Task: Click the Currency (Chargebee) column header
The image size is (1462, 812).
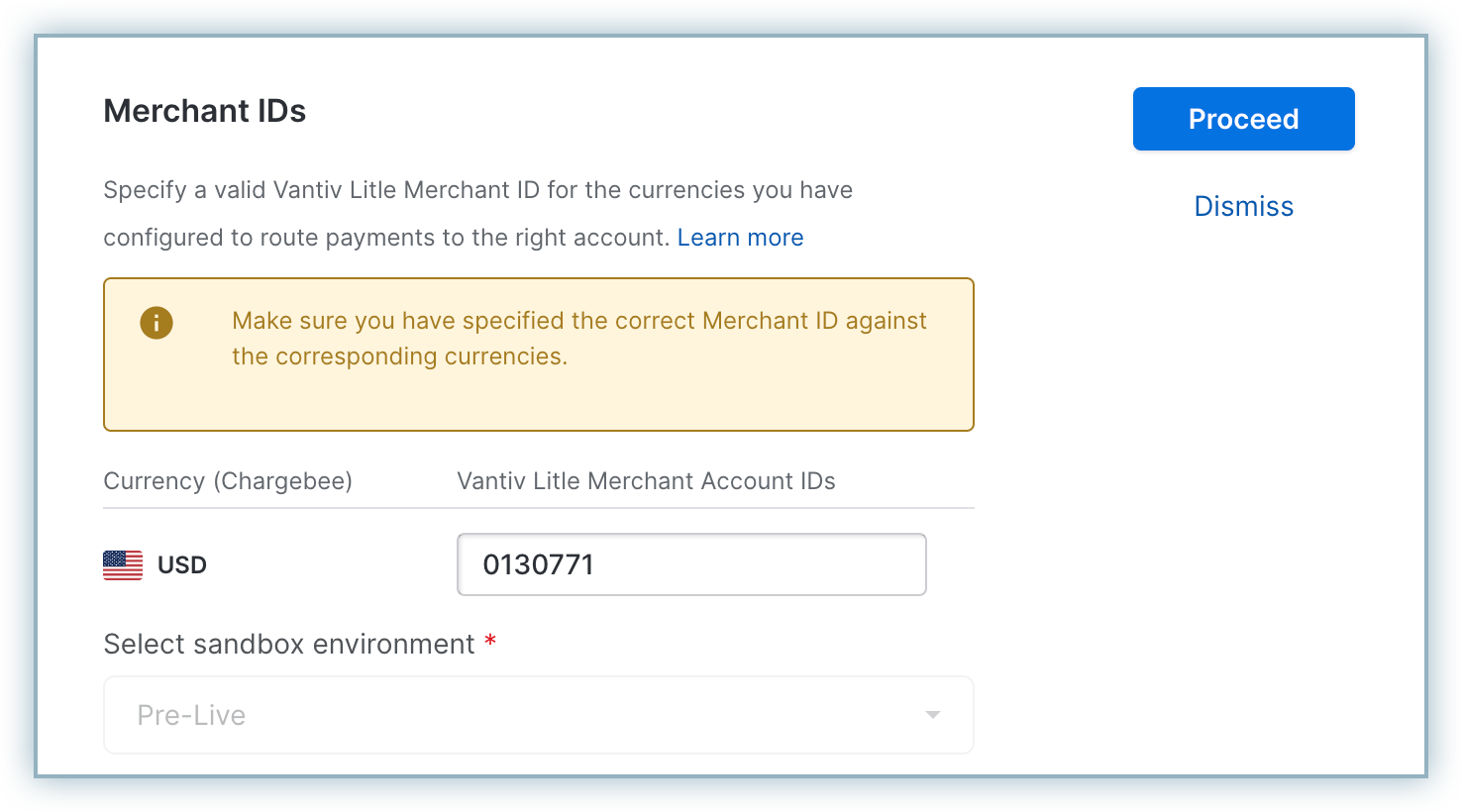Action: [228, 481]
